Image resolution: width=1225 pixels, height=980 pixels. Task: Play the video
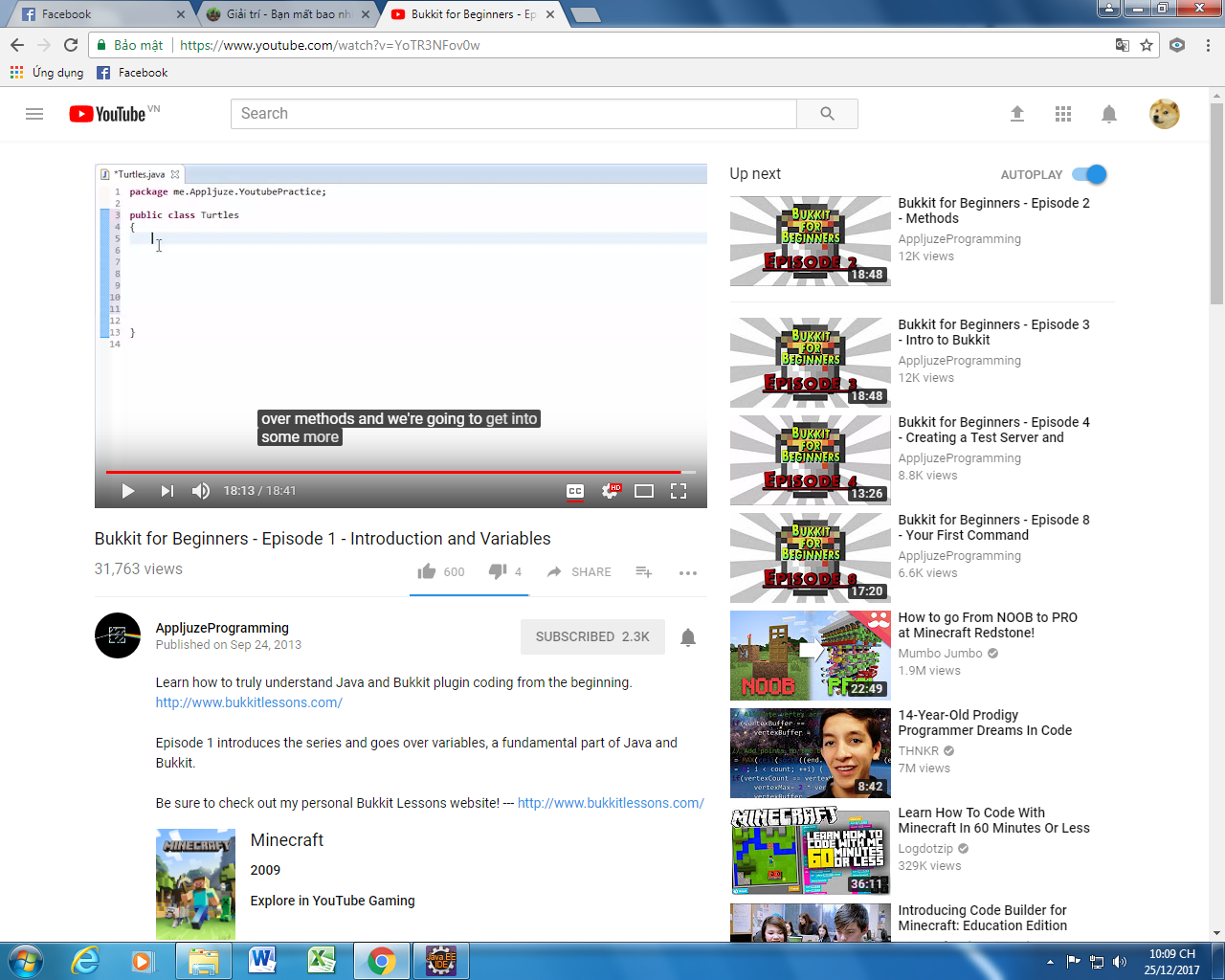pos(128,491)
